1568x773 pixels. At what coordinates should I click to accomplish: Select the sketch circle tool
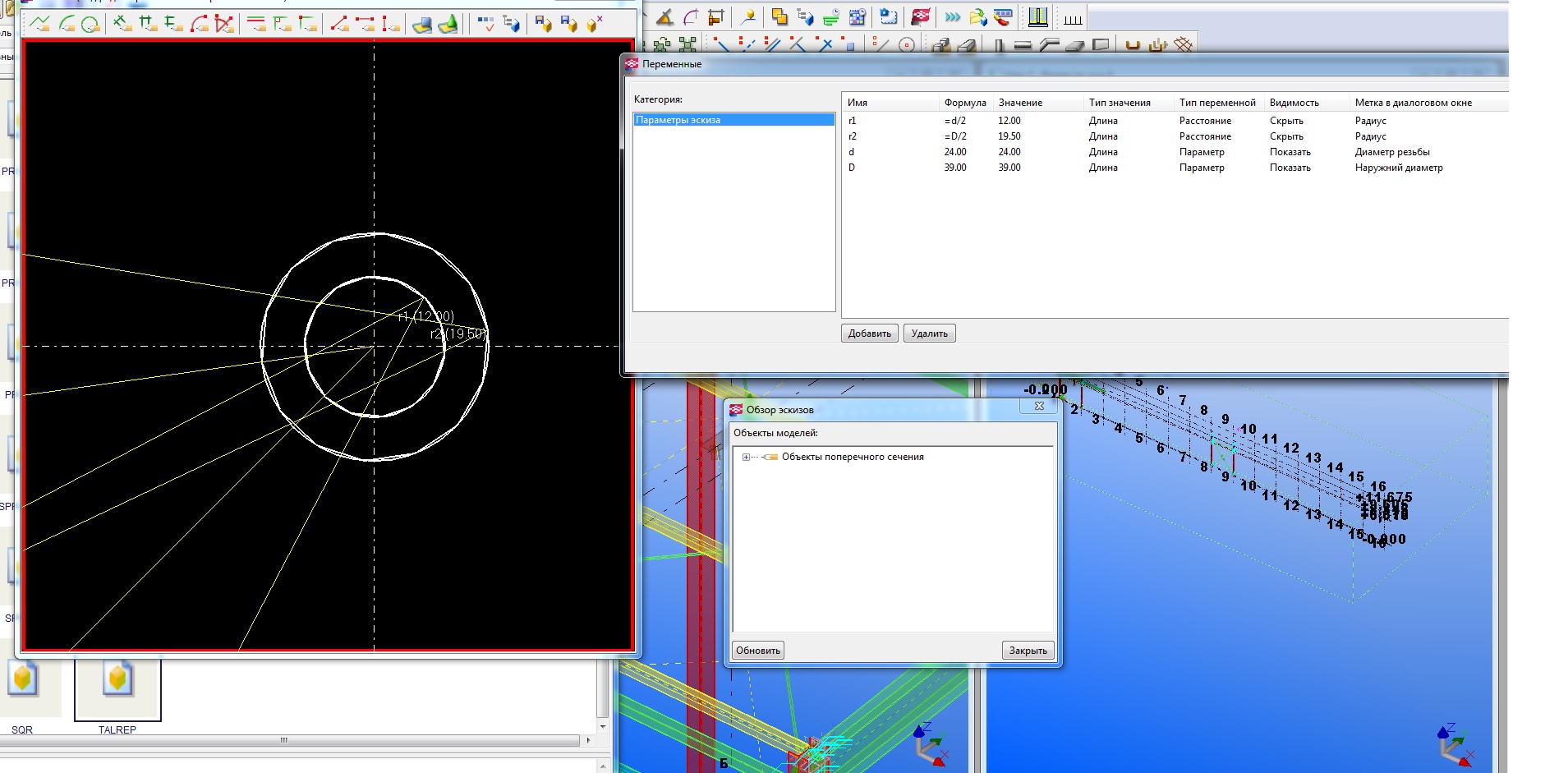tap(90, 24)
